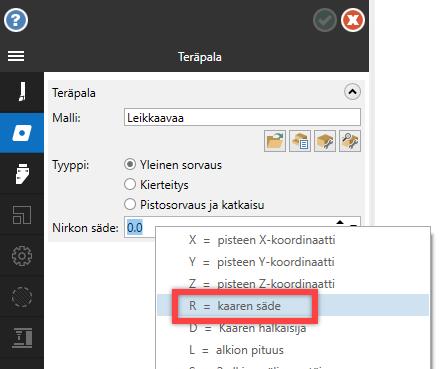Choose D = Kaaren halkaisija

[293, 328]
